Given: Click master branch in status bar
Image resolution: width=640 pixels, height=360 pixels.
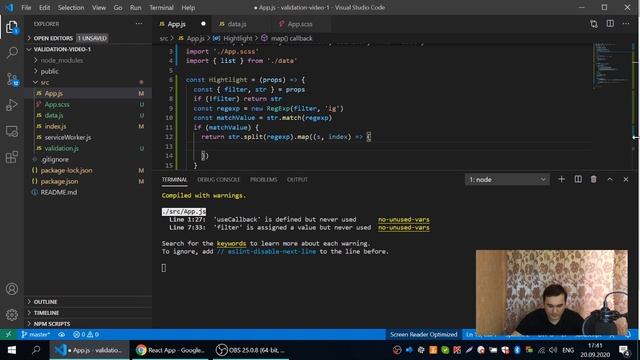Looking at the screenshot, I should [x=36, y=334].
